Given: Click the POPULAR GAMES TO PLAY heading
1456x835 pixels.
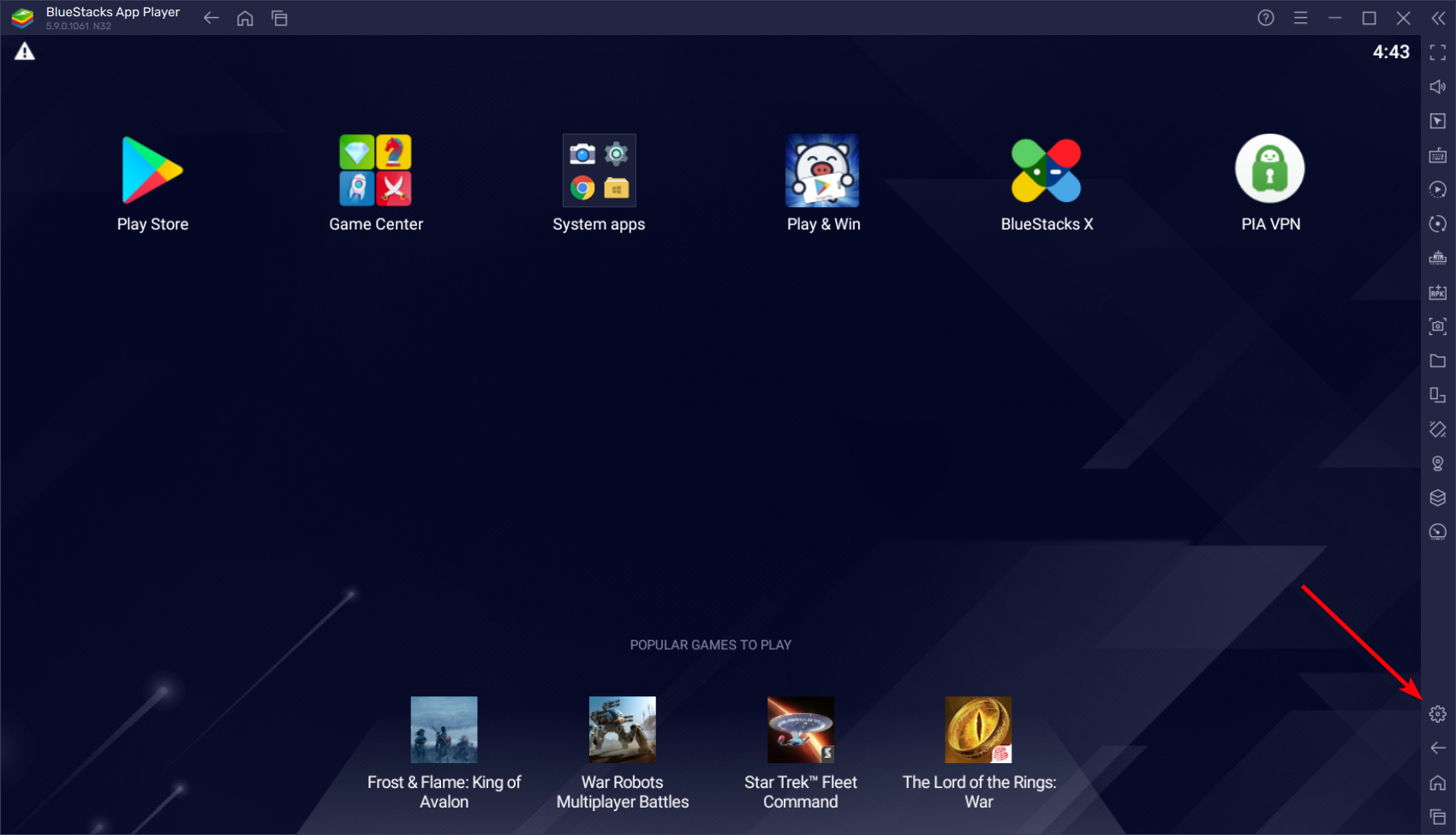Looking at the screenshot, I should point(711,645).
